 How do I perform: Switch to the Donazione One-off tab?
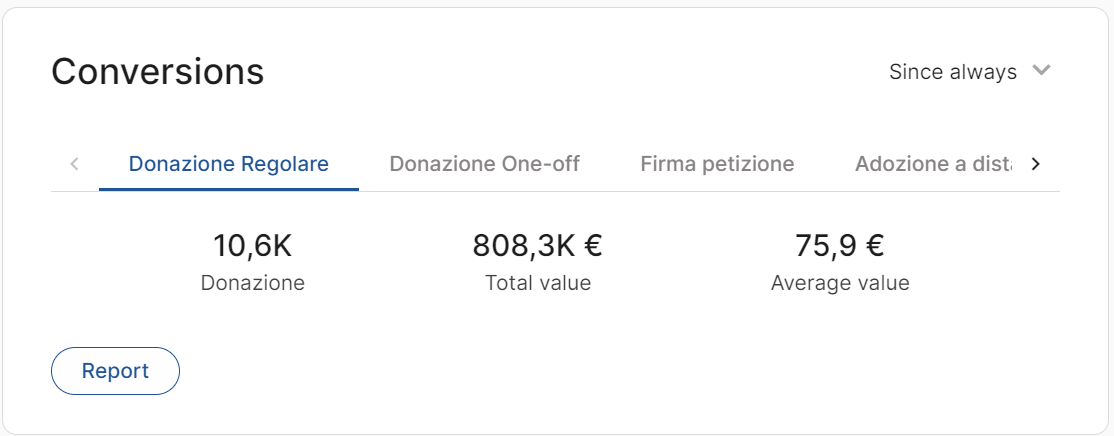[x=484, y=164]
